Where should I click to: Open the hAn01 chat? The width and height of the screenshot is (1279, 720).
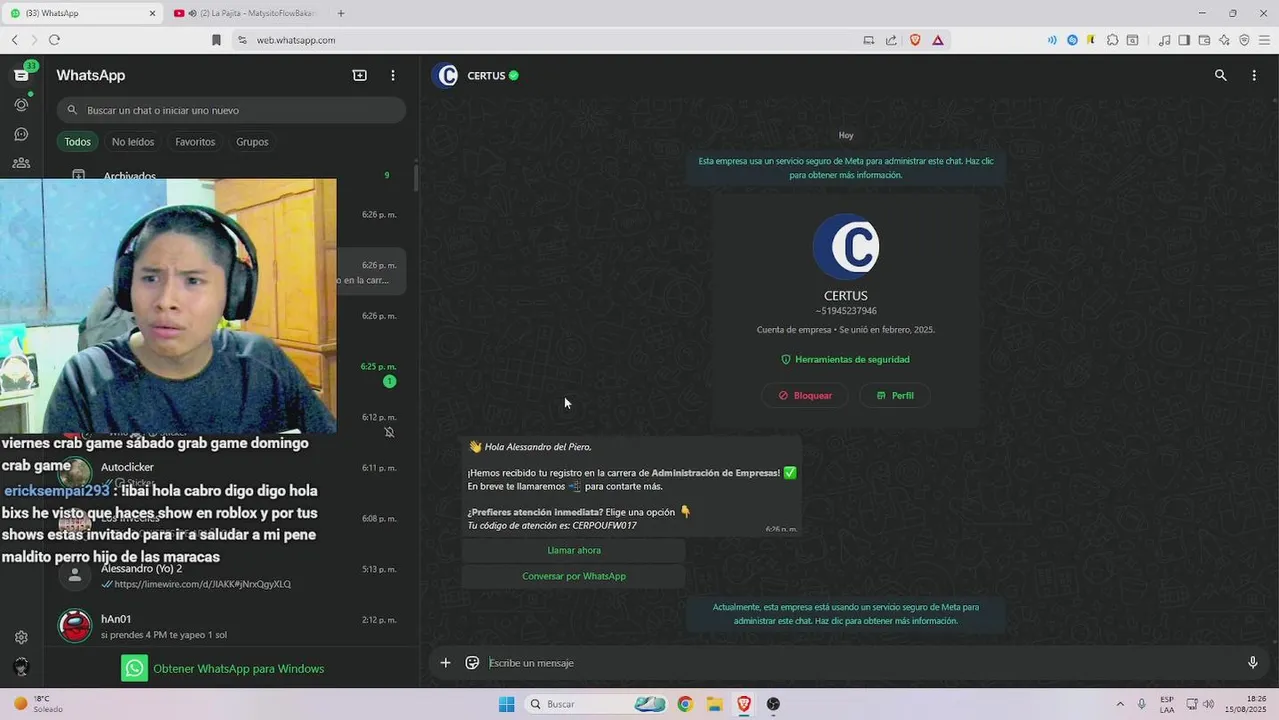tap(230, 626)
